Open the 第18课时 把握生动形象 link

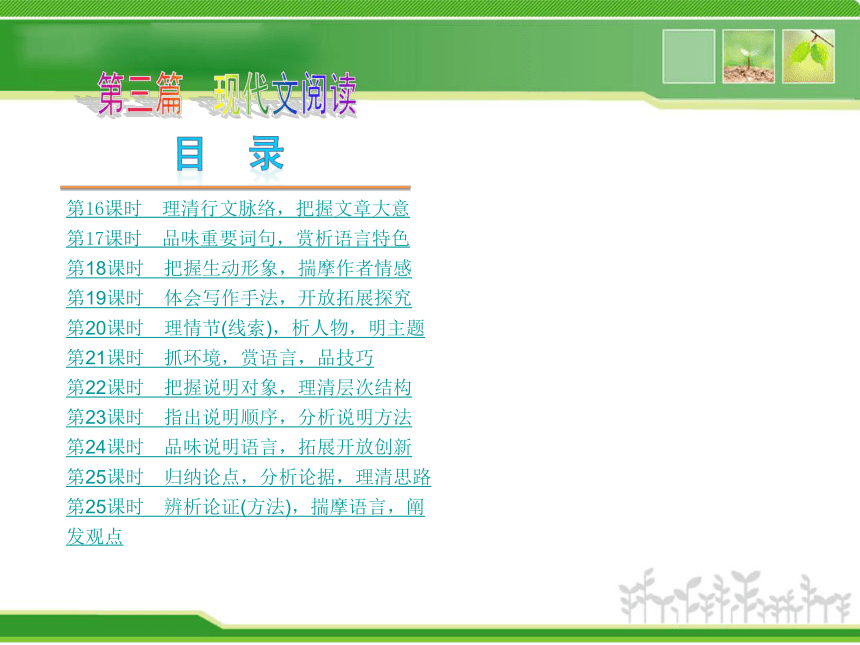(x=239, y=268)
